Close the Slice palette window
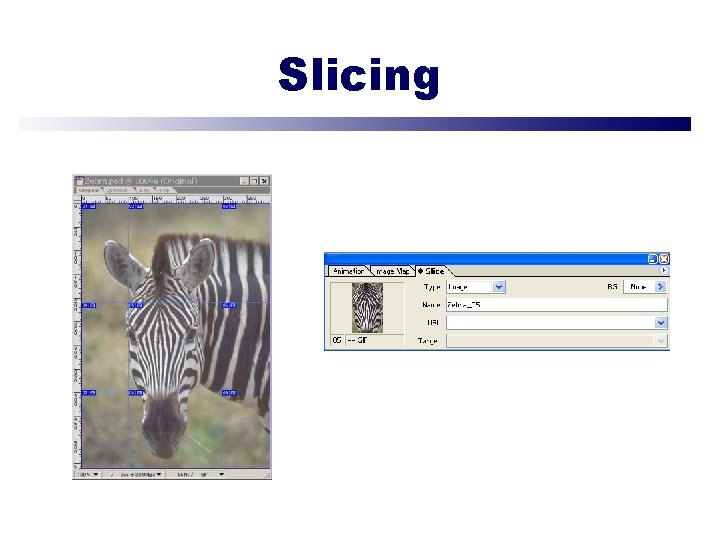The width and height of the screenshot is (720, 540). 664,259
